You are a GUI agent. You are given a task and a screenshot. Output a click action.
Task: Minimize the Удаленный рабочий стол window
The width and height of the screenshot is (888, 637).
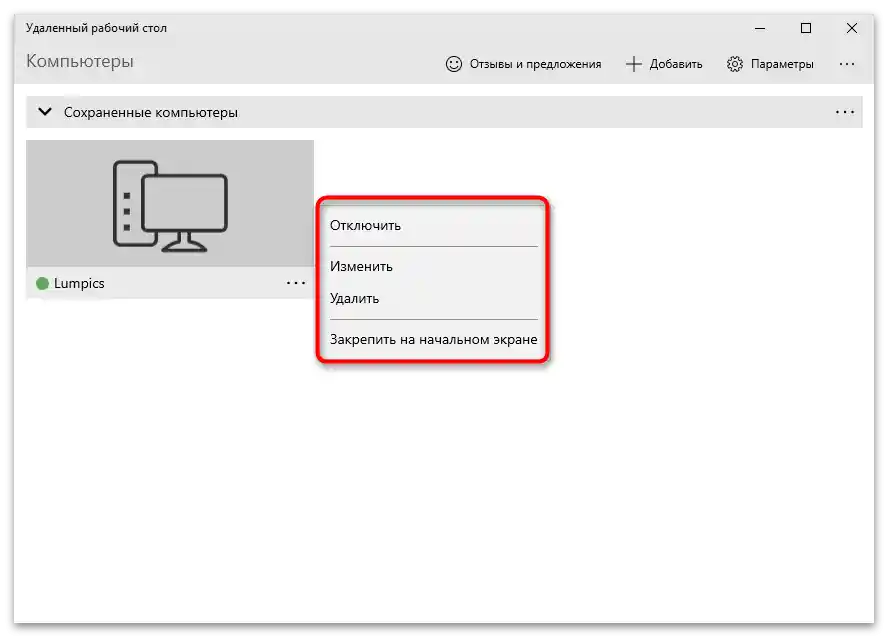(760, 28)
